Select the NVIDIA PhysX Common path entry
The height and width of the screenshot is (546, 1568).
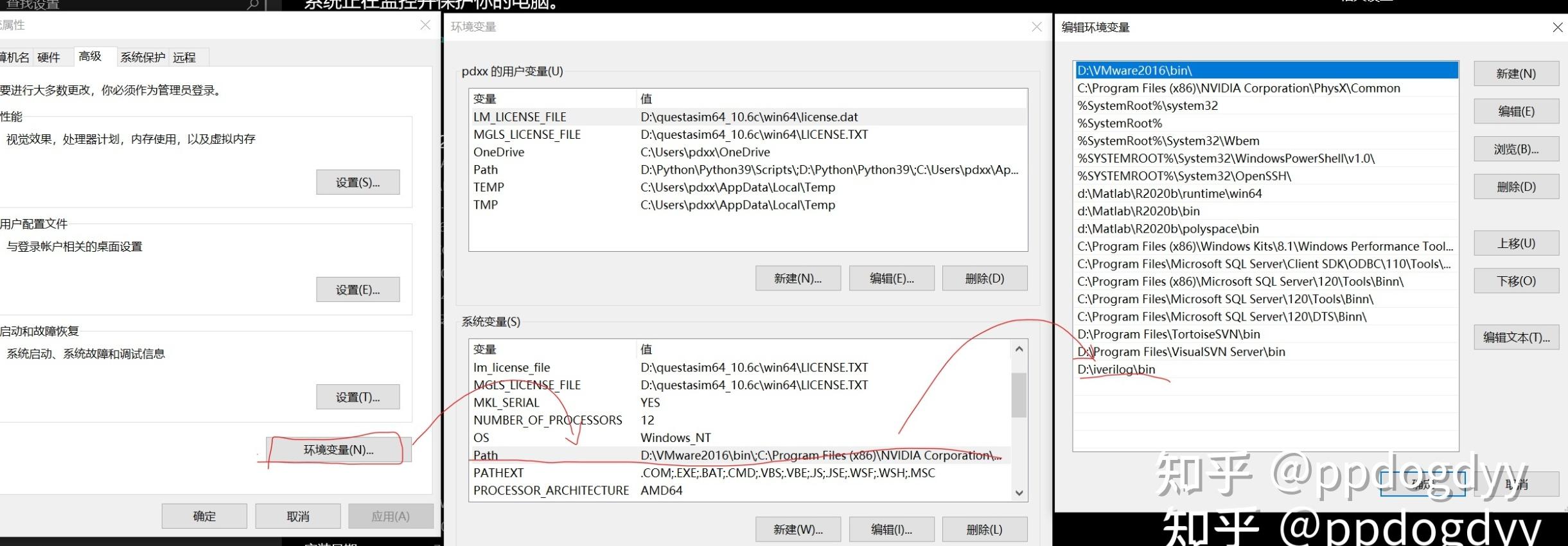point(1266,88)
